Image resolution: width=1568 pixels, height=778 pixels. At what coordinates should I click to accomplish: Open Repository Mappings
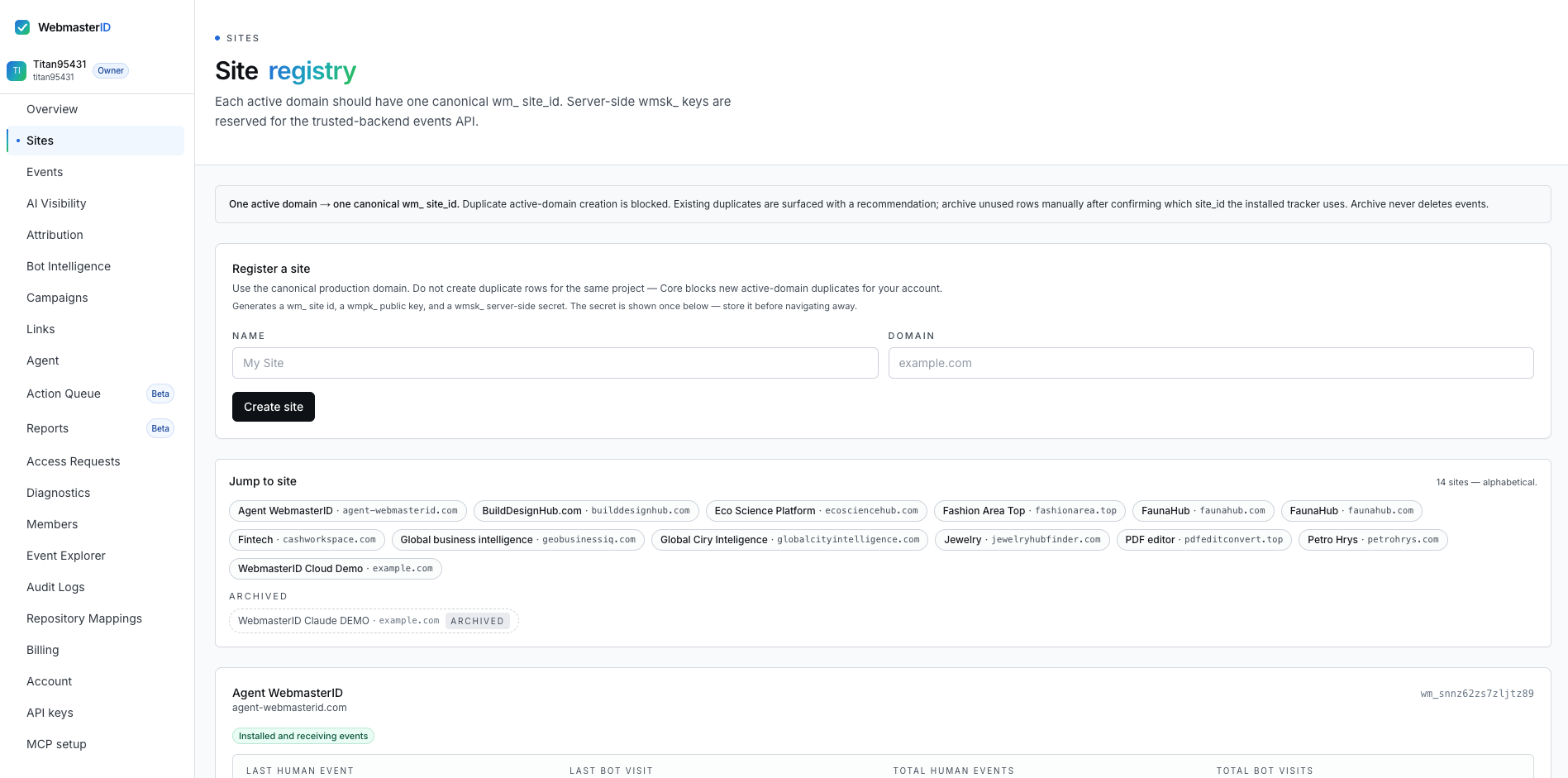point(95,618)
